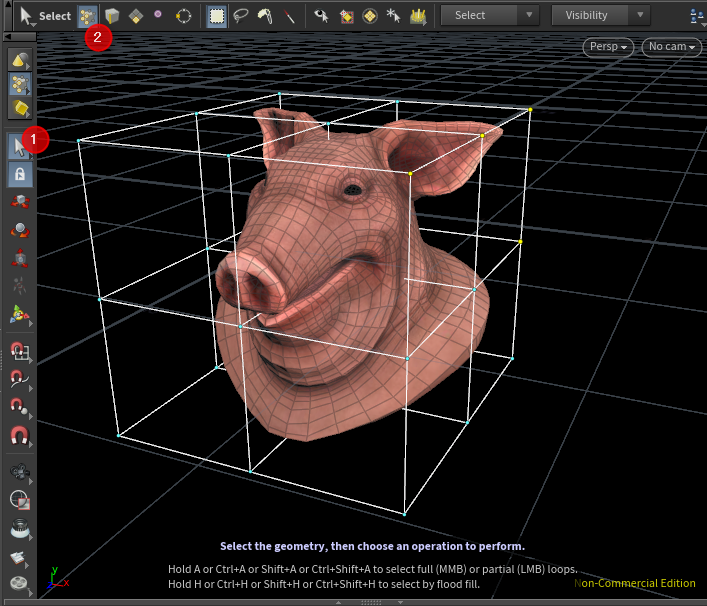Select the Rotate tool with sphere icon

[20, 230]
